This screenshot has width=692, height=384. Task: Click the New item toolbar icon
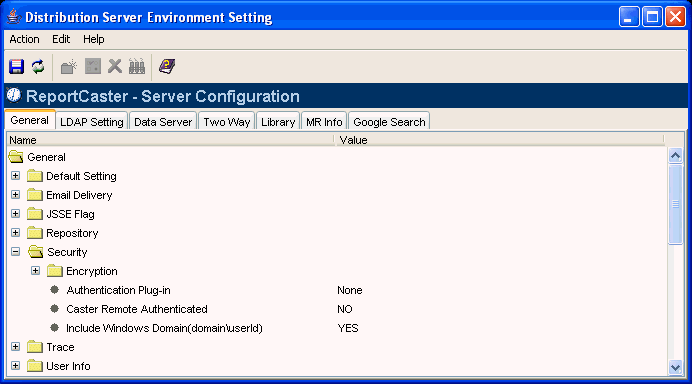(x=69, y=67)
